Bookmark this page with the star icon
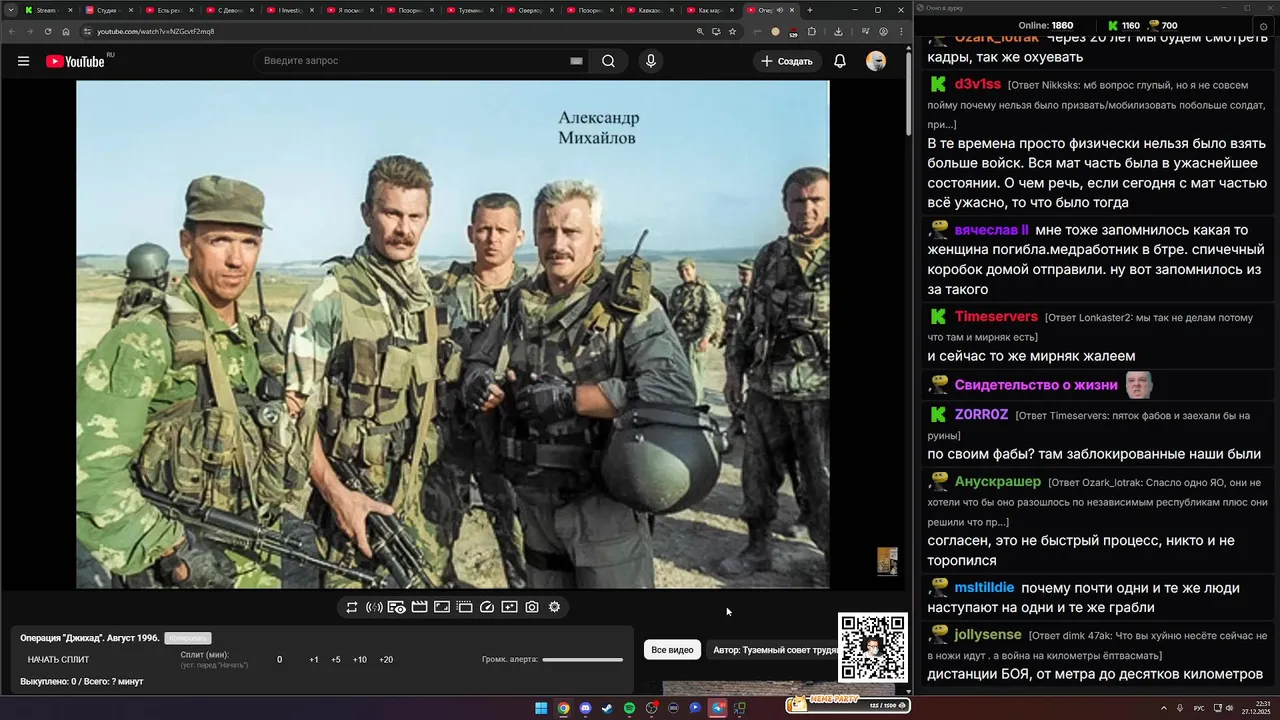 point(732,31)
